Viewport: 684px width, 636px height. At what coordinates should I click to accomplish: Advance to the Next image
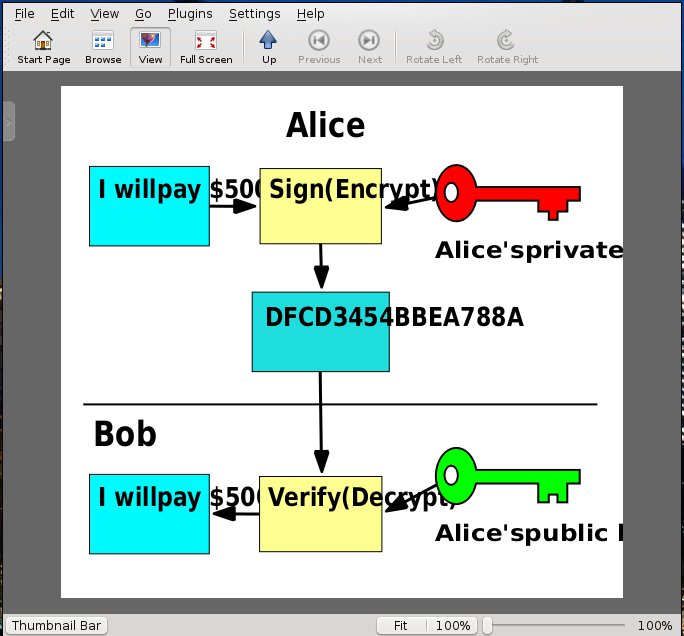click(369, 47)
